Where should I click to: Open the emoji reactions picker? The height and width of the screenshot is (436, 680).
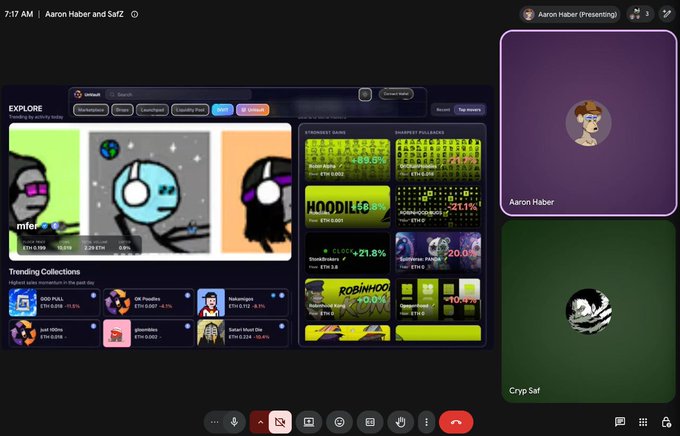tap(340, 422)
